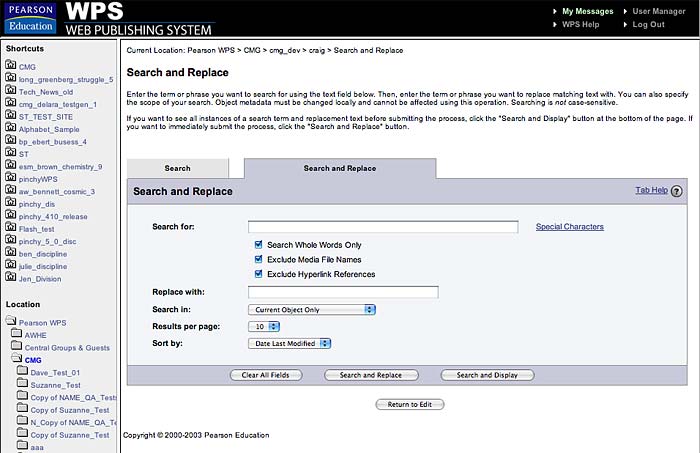The image size is (700, 453).
Task: Click the AWHE folder icon in Location
Action: [x=17, y=333]
